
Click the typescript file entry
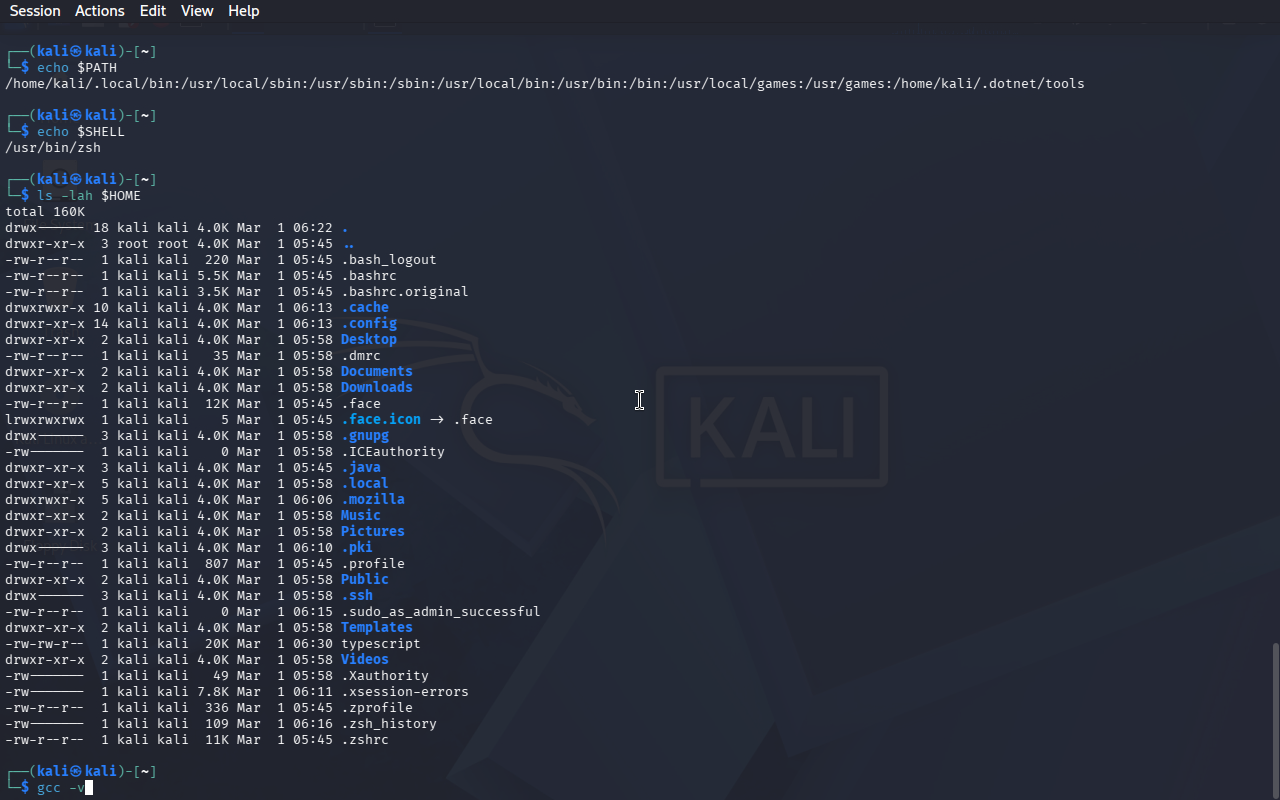coord(380,644)
